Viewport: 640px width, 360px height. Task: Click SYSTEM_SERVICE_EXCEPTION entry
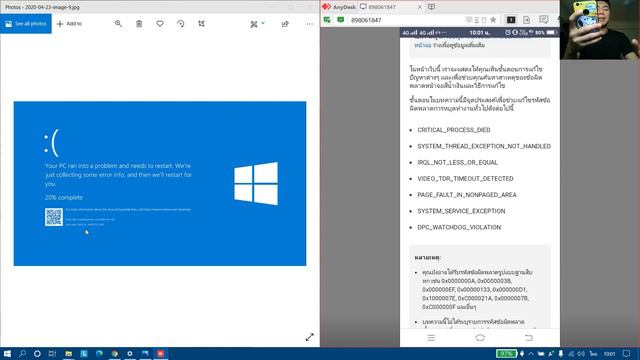click(461, 211)
